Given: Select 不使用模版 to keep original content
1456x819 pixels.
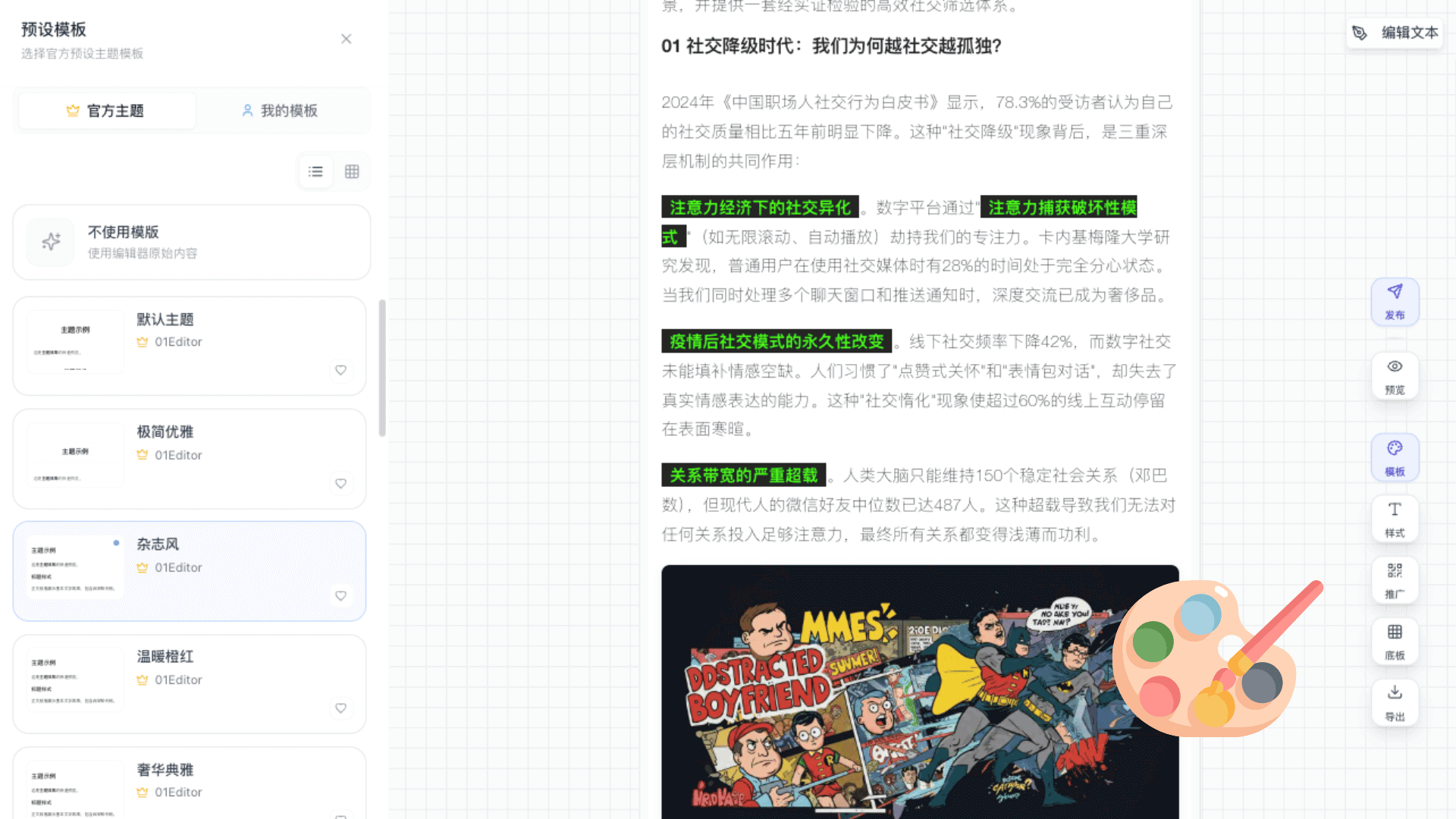Looking at the screenshot, I should point(190,242).
